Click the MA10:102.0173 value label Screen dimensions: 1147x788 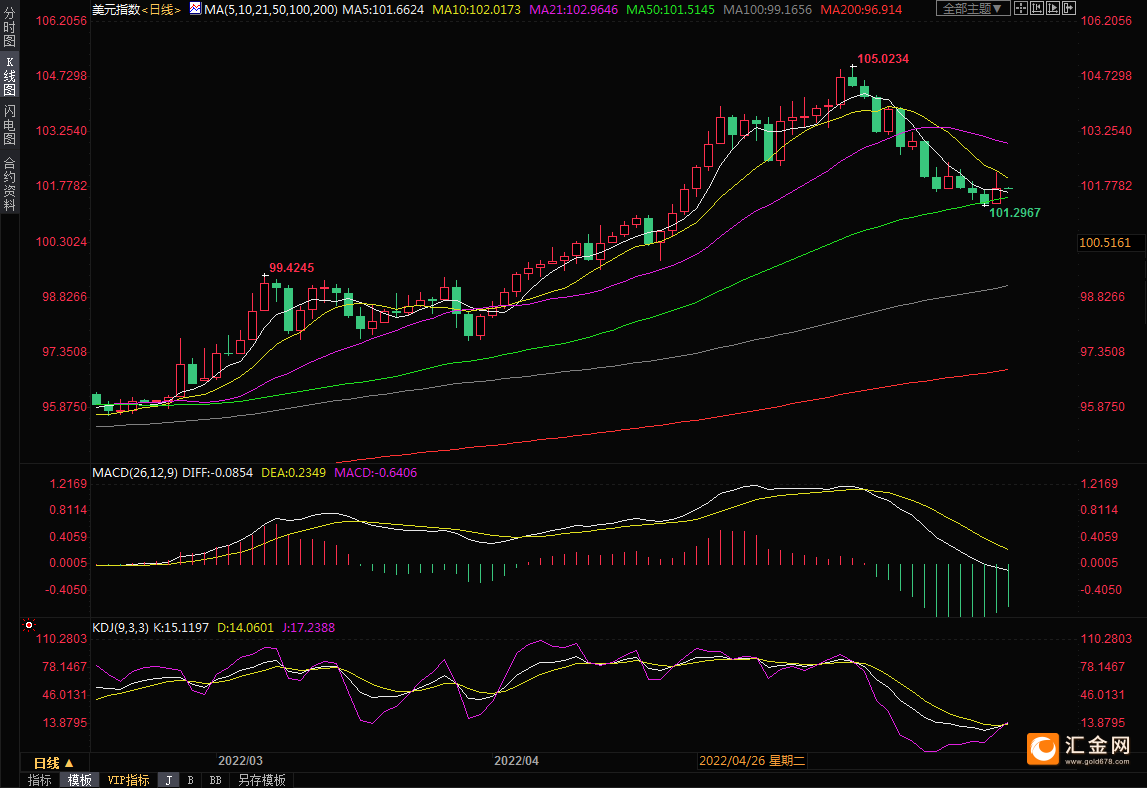coord(476,10)
